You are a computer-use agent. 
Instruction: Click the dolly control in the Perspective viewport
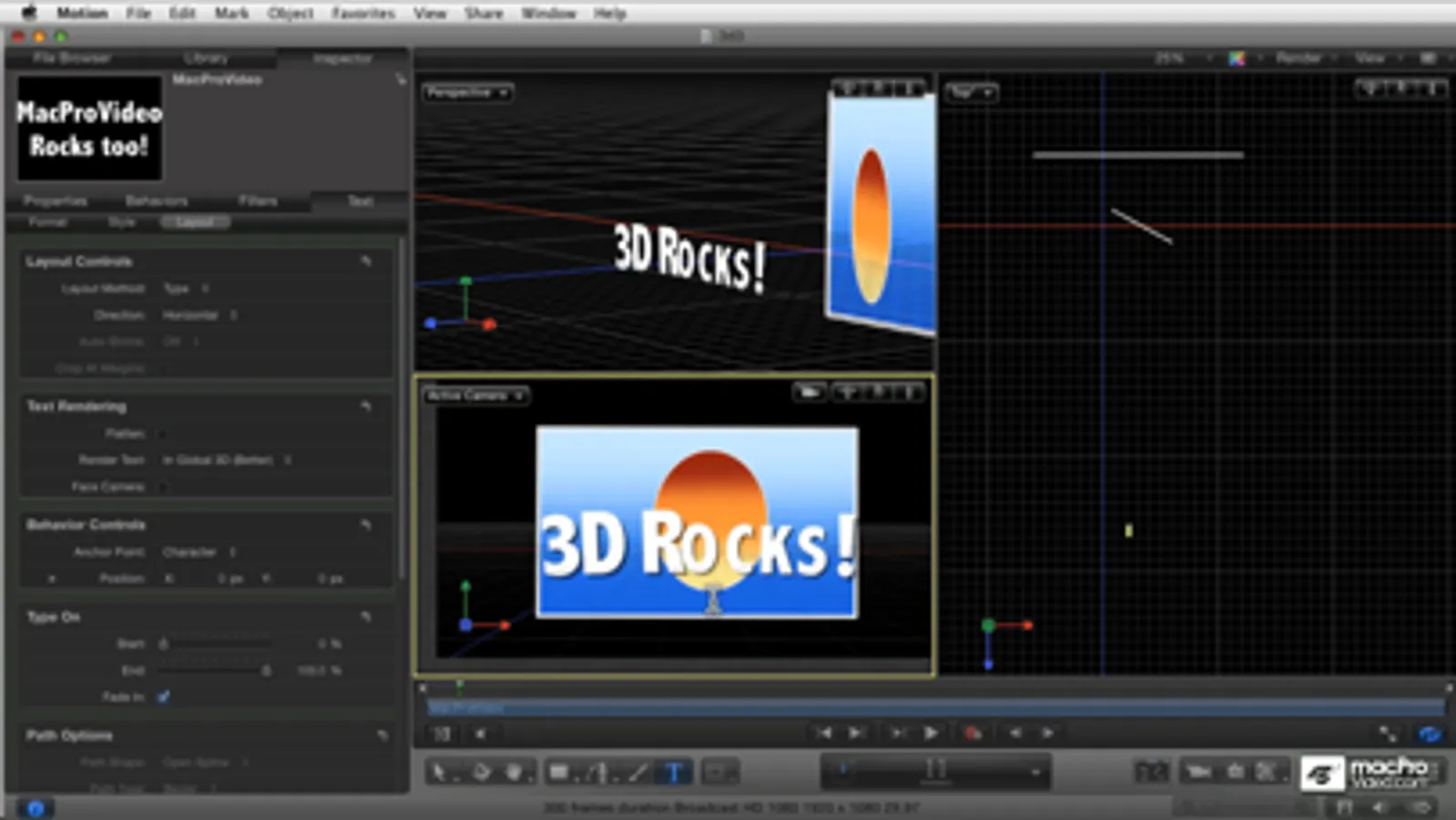point(911,88)
